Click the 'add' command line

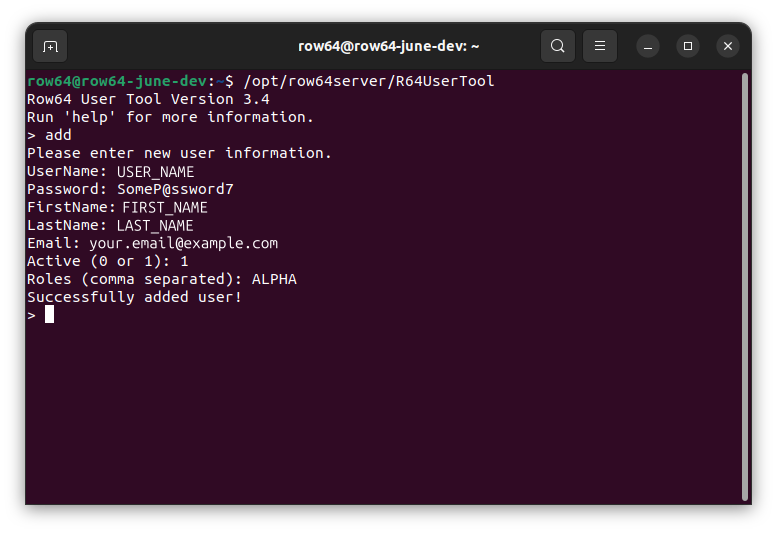point(58,135)
